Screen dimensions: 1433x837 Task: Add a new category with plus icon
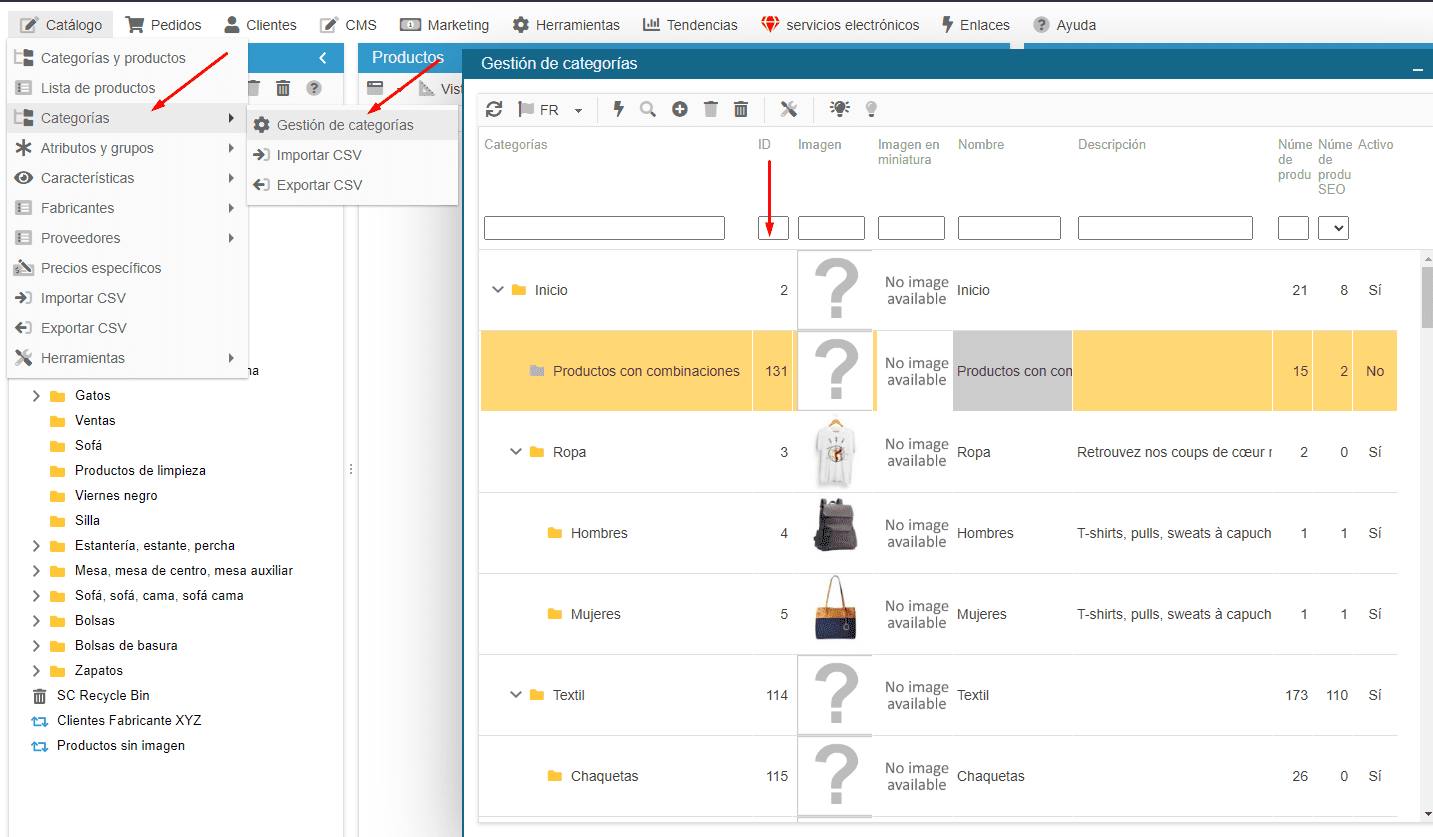[x=679, y=110]
